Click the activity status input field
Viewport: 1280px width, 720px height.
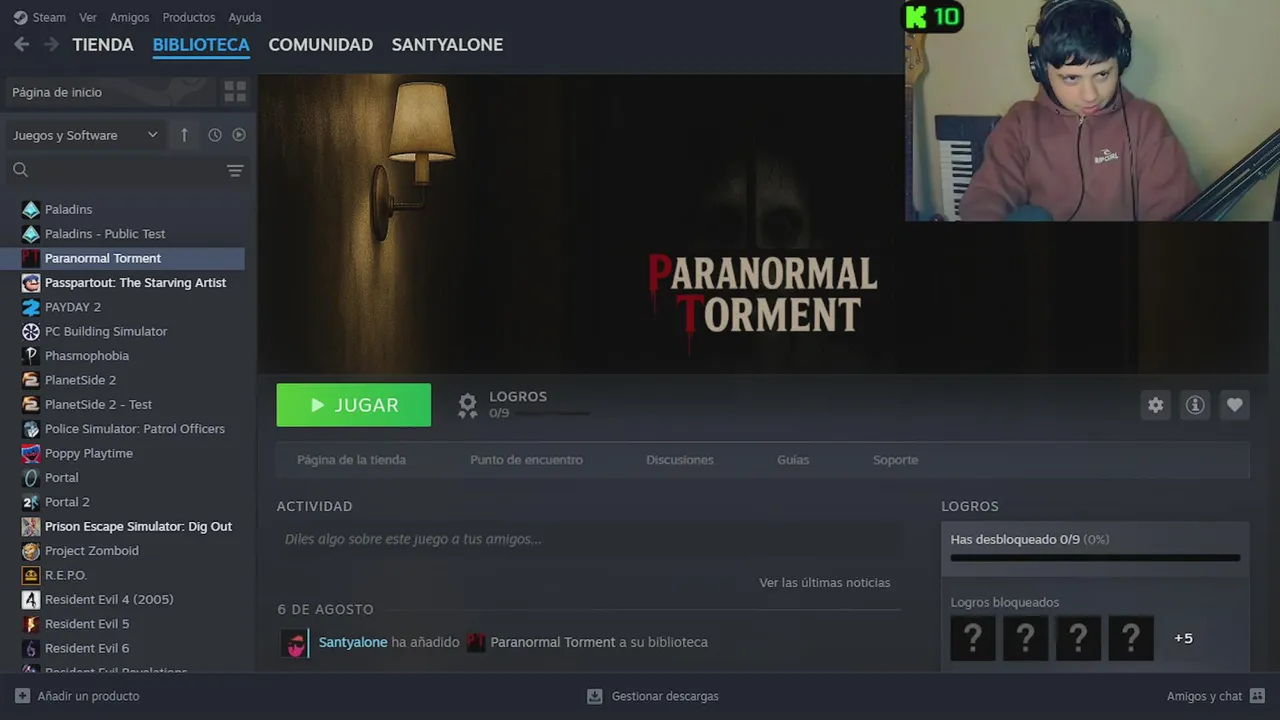(589, 539)
